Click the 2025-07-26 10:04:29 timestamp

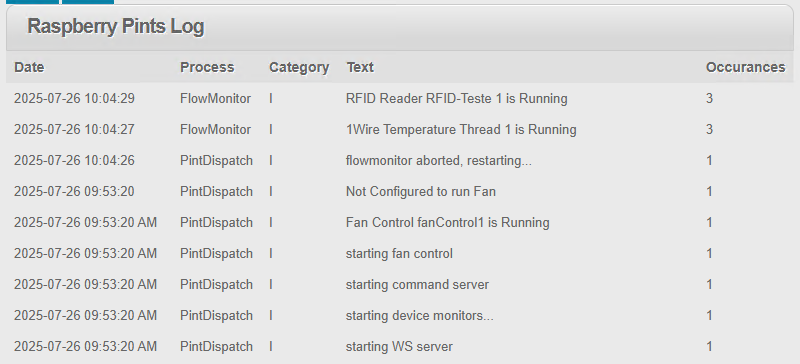pyautogui.click(x=74, y=99)
